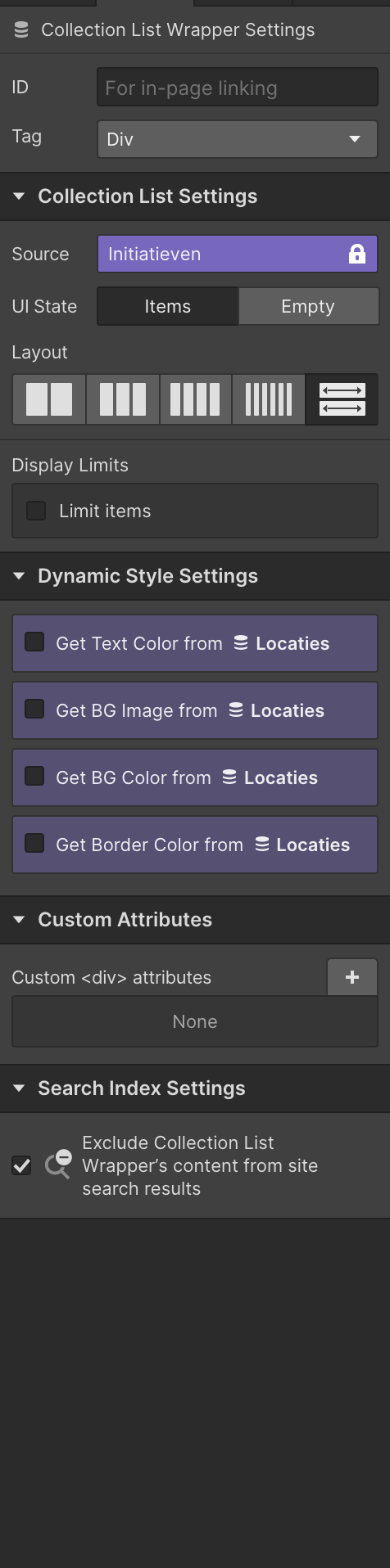The image size is (390, 1568).
Task: Uncheck Exclude Collection List Wrapper's content checkbox
Action: tap(22, 1165)
